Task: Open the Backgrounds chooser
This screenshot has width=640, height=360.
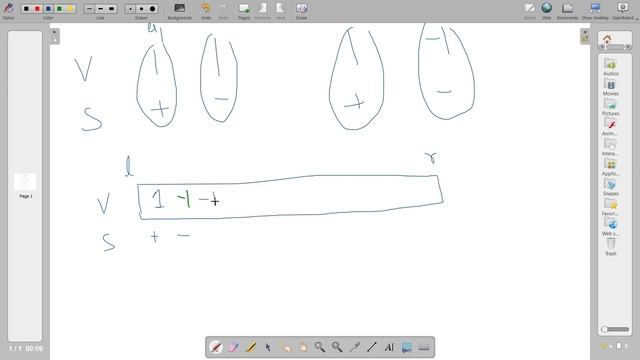Action: pos(180,11)
